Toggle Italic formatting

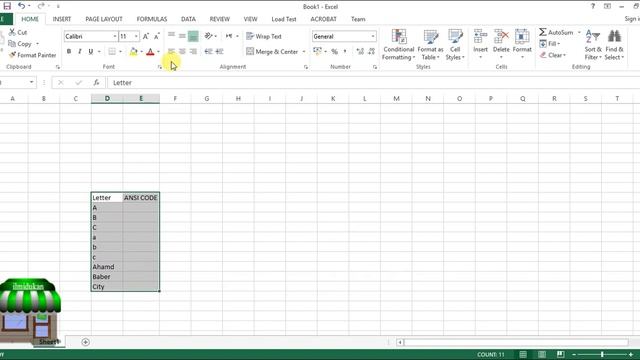pos(80,51)
